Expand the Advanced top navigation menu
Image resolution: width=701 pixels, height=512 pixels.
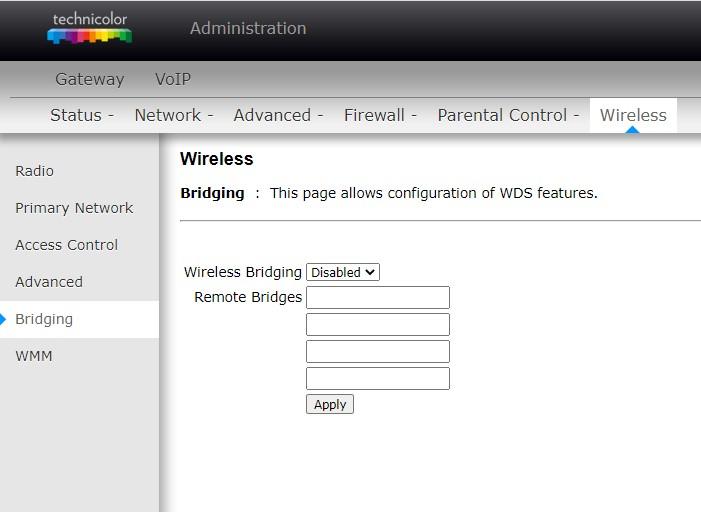coord(278,115)
